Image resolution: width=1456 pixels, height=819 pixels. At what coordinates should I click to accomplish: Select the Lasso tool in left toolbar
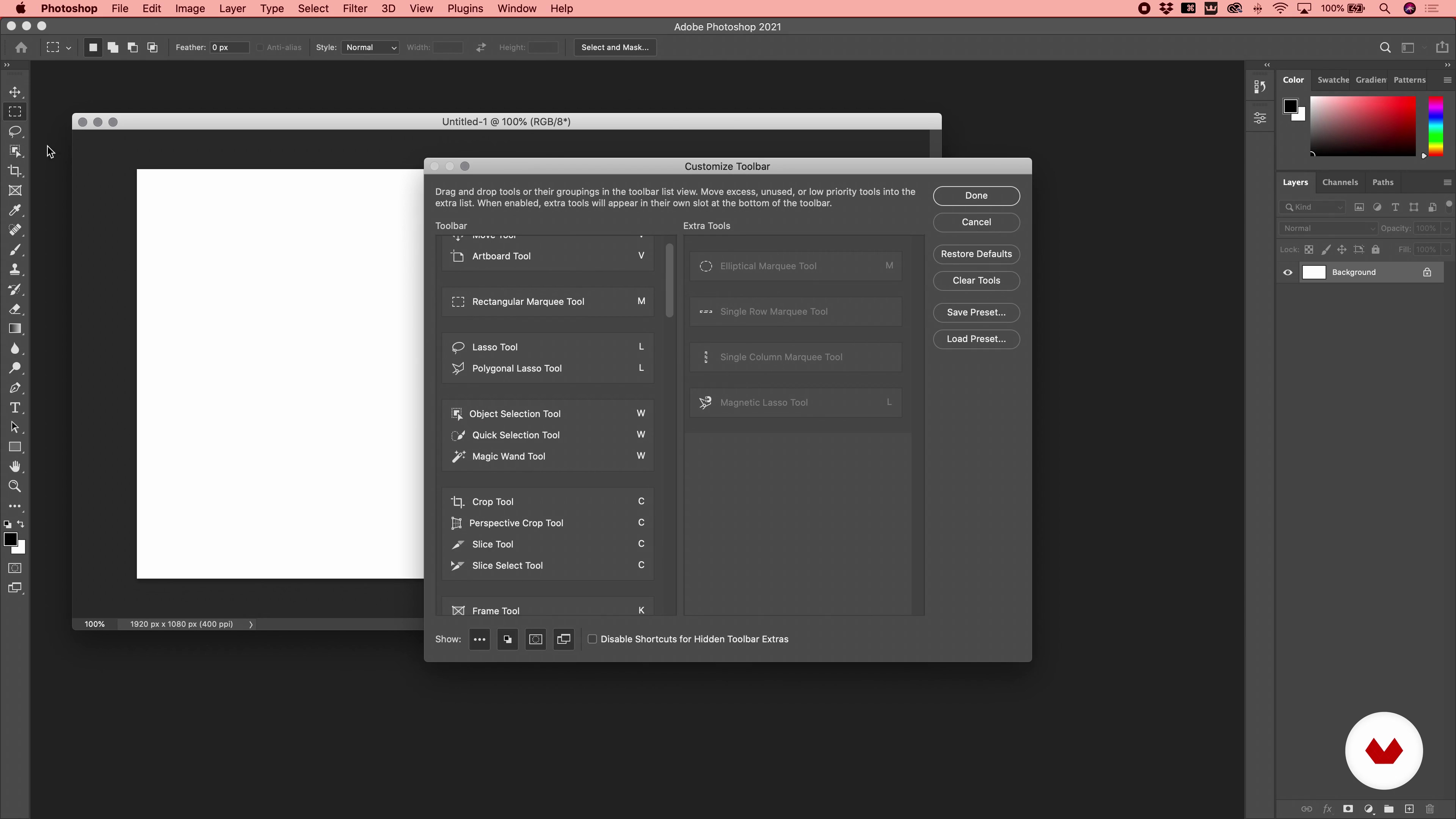coord(15,131)
